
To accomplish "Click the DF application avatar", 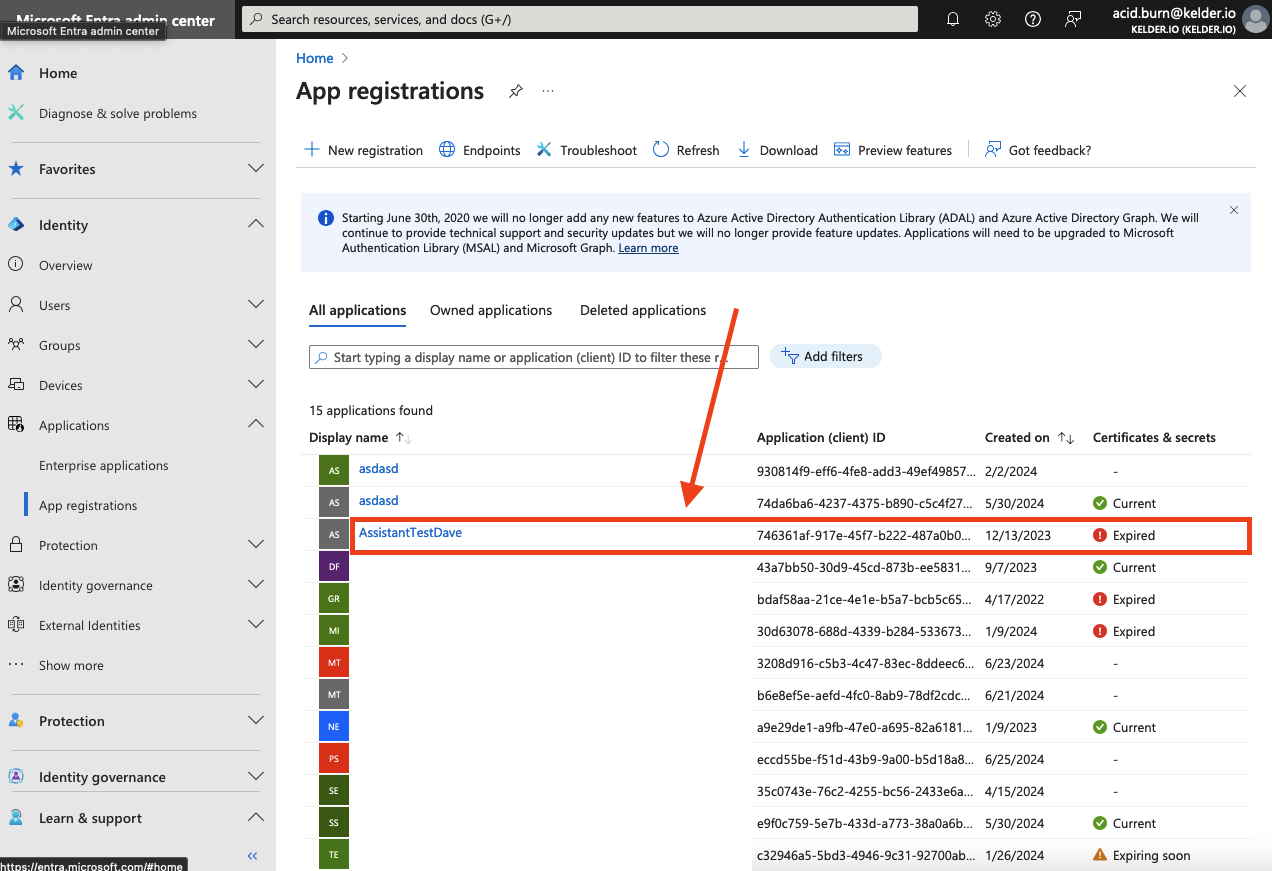I will click(334, 567).
